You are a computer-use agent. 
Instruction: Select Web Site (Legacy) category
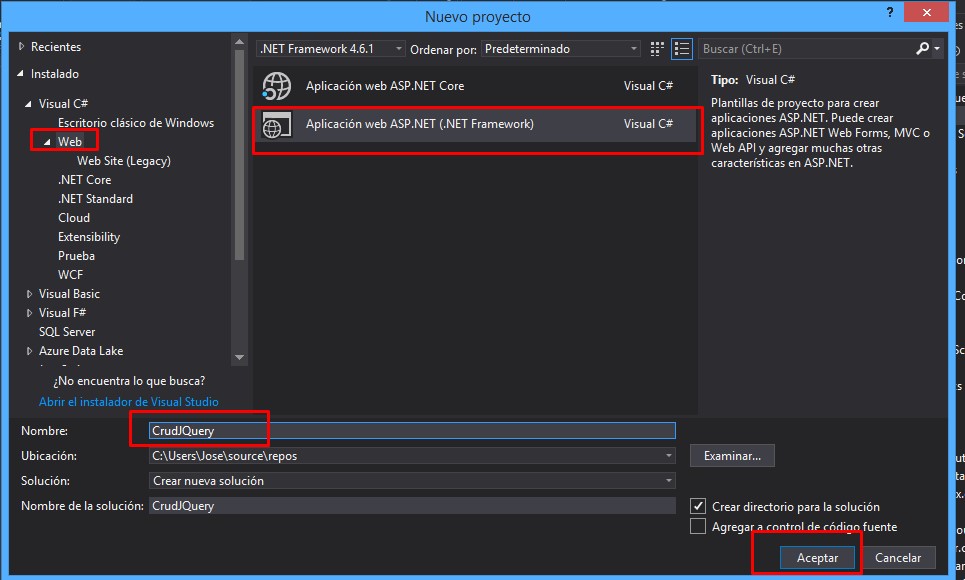point(124,160)
